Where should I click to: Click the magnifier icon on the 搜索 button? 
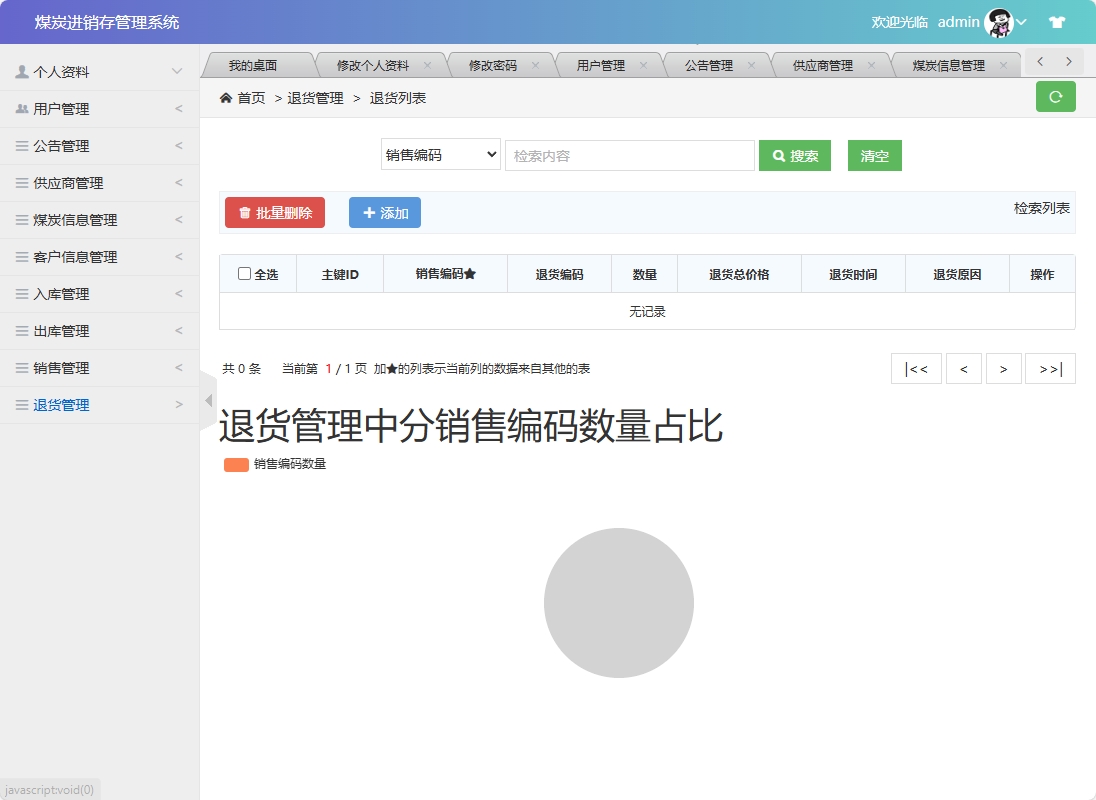point(777,156)
